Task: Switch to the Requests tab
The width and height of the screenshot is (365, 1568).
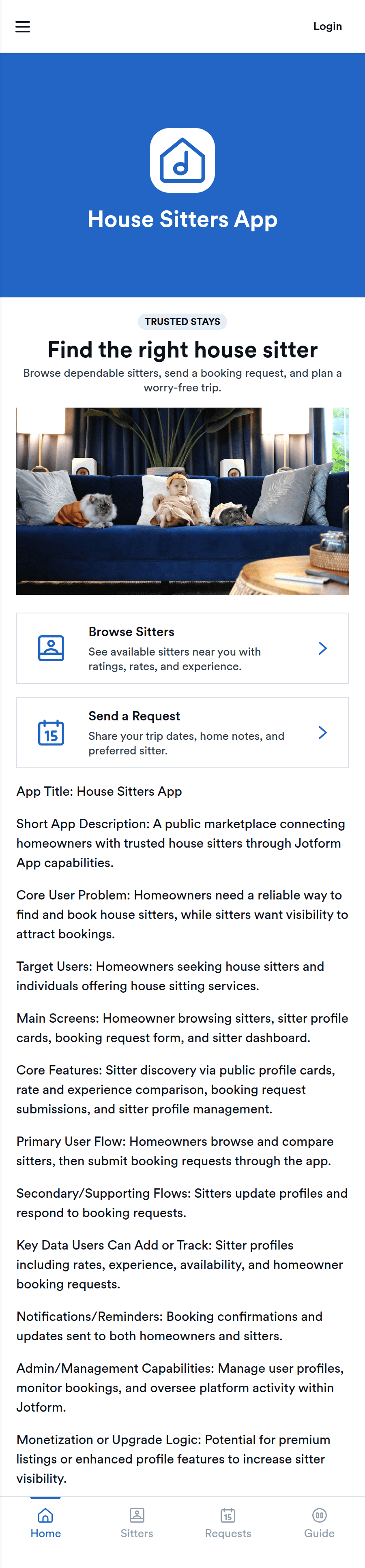Action: point(228,1523)
